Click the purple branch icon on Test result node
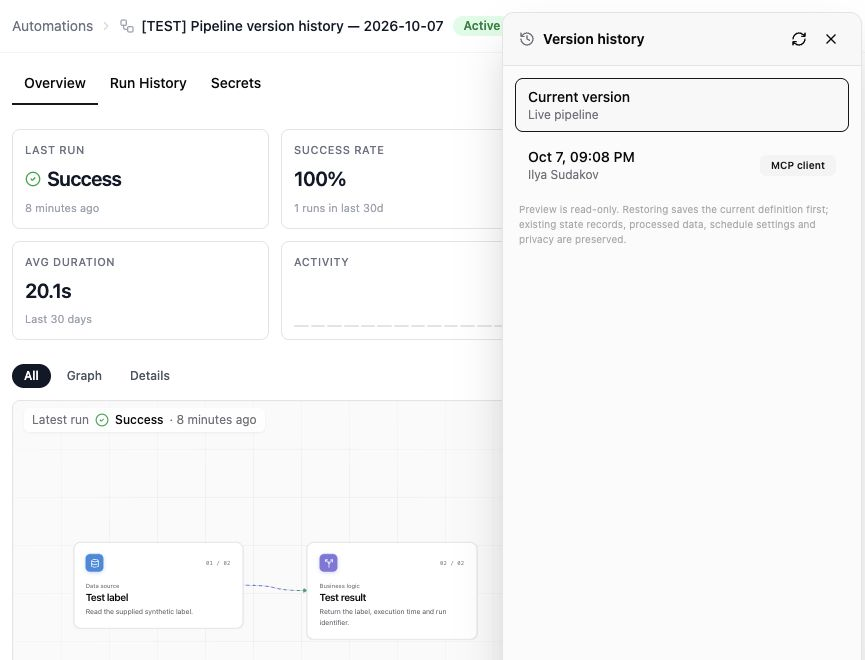The image size is (865, 660). (x=329, y=563)
